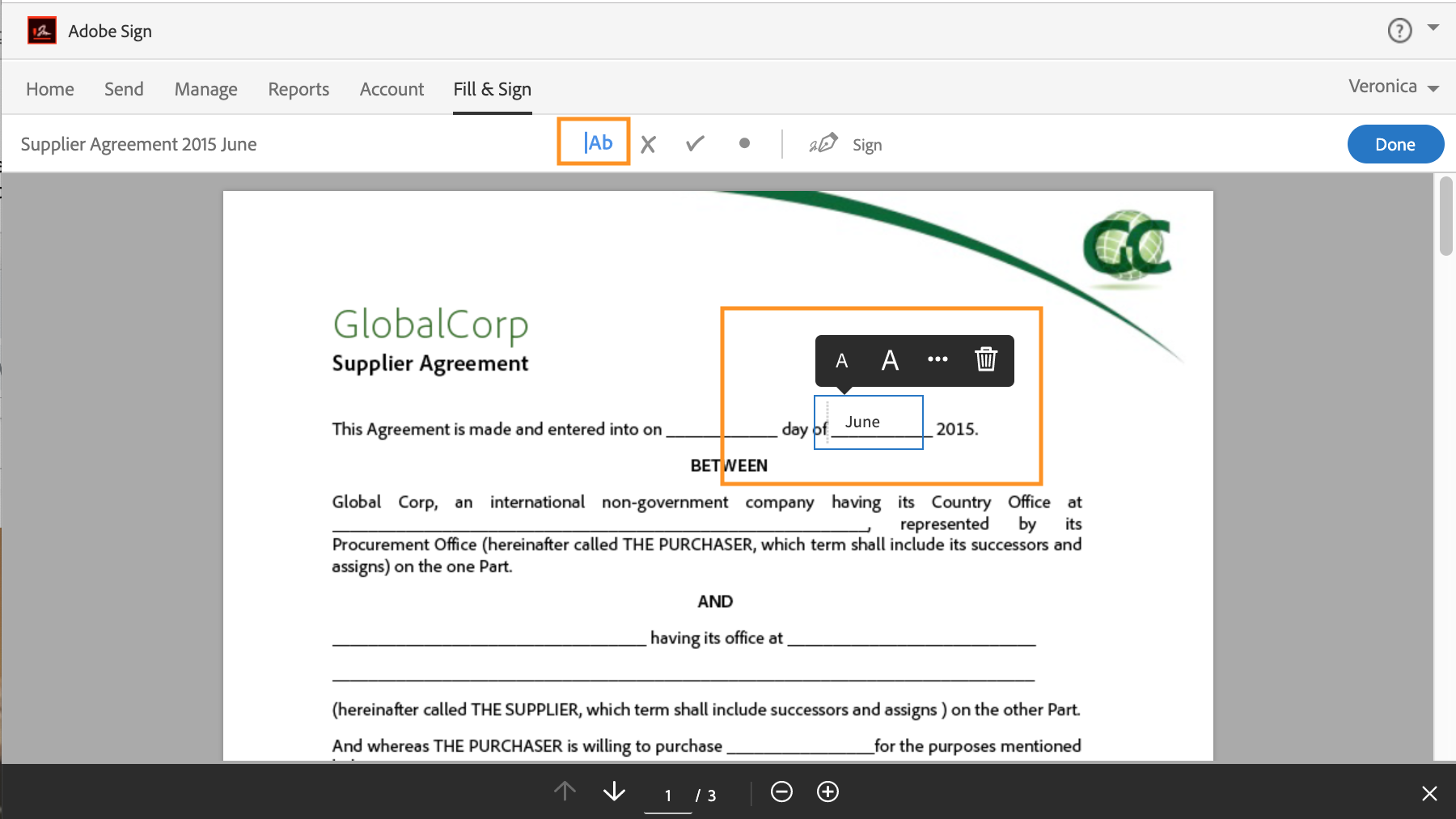
Task: Go to the Home page
Action: [x=49, y=89]
